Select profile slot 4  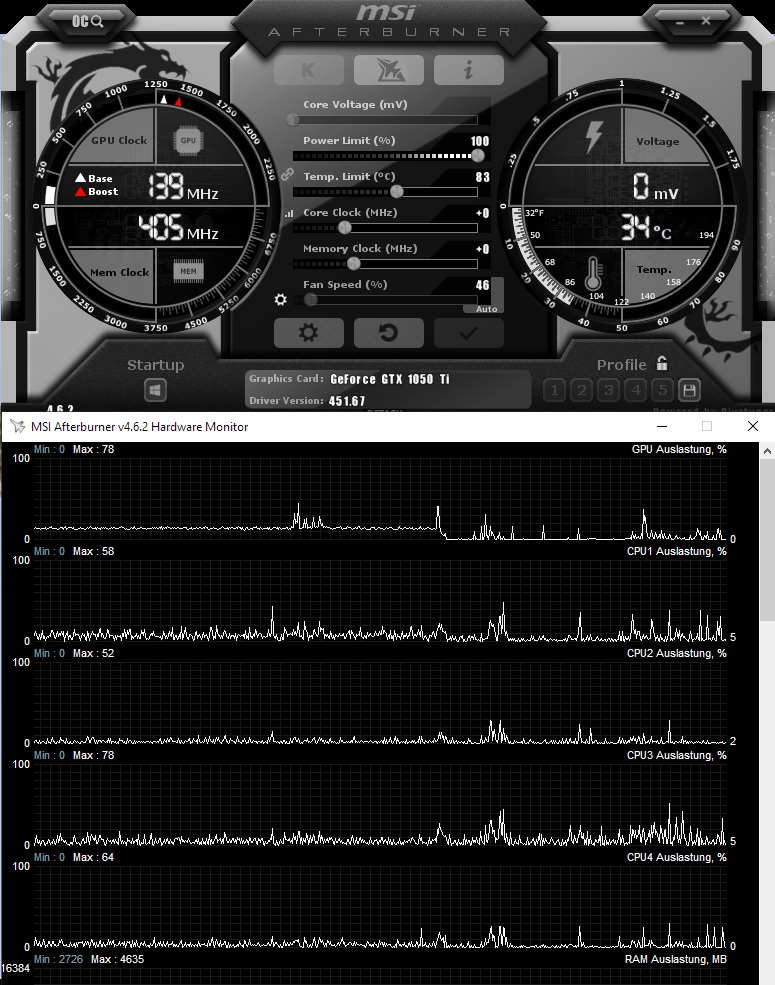coord(636,391)
